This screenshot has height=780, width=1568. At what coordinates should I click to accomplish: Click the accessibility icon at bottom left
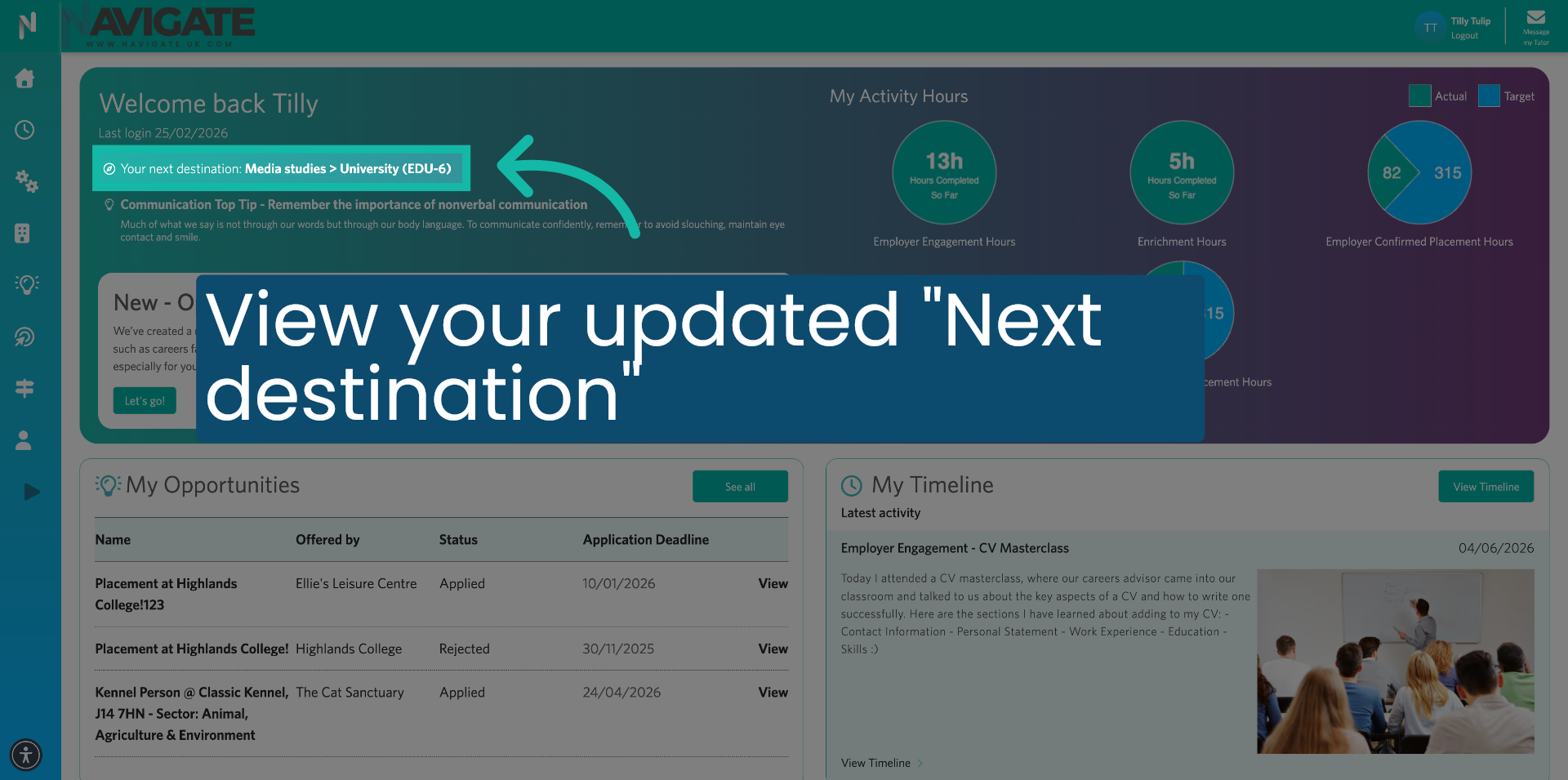pyautogui.click(x=25, y=755)
